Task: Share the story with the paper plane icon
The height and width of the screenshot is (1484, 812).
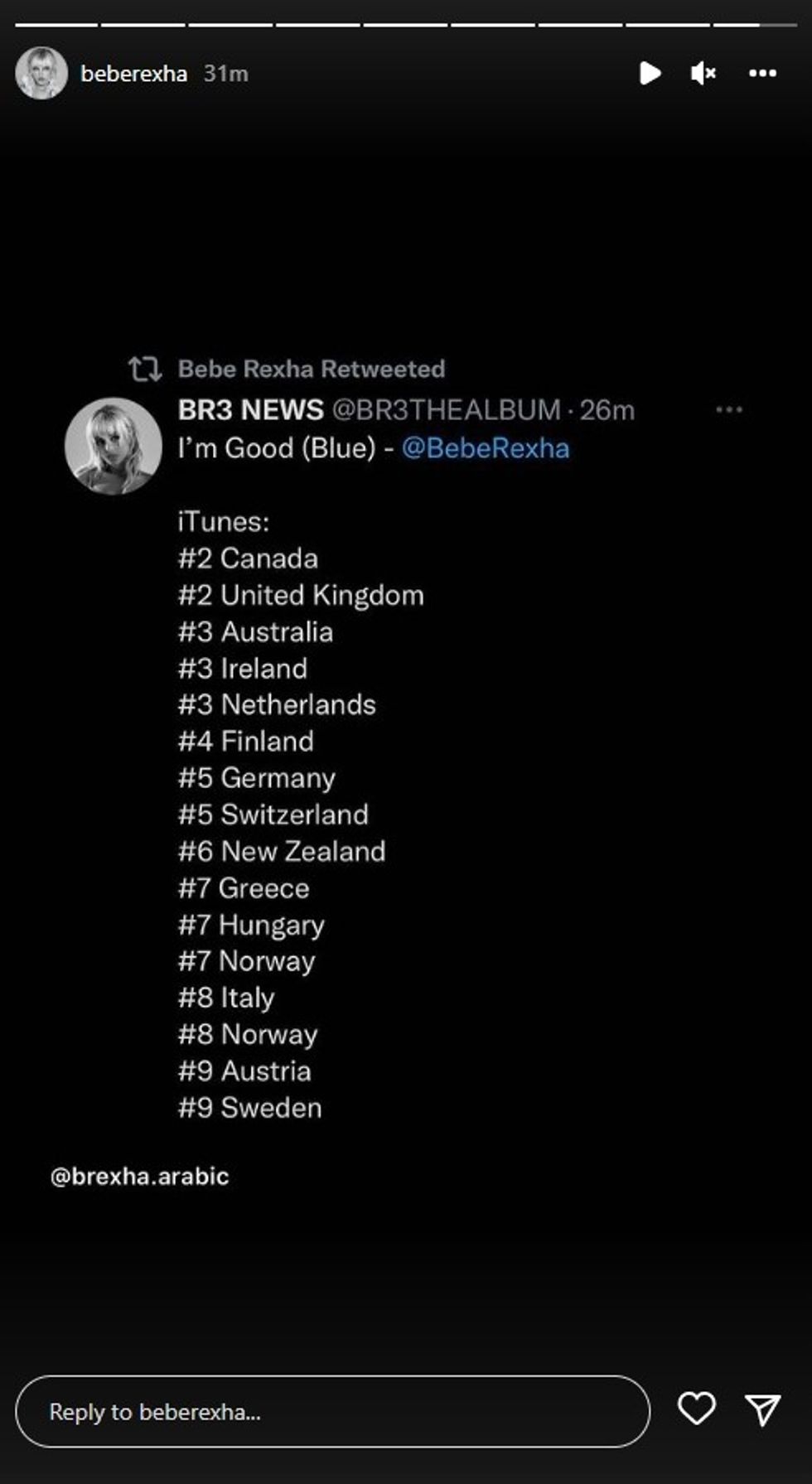Action: click(x=762, y=1409)
